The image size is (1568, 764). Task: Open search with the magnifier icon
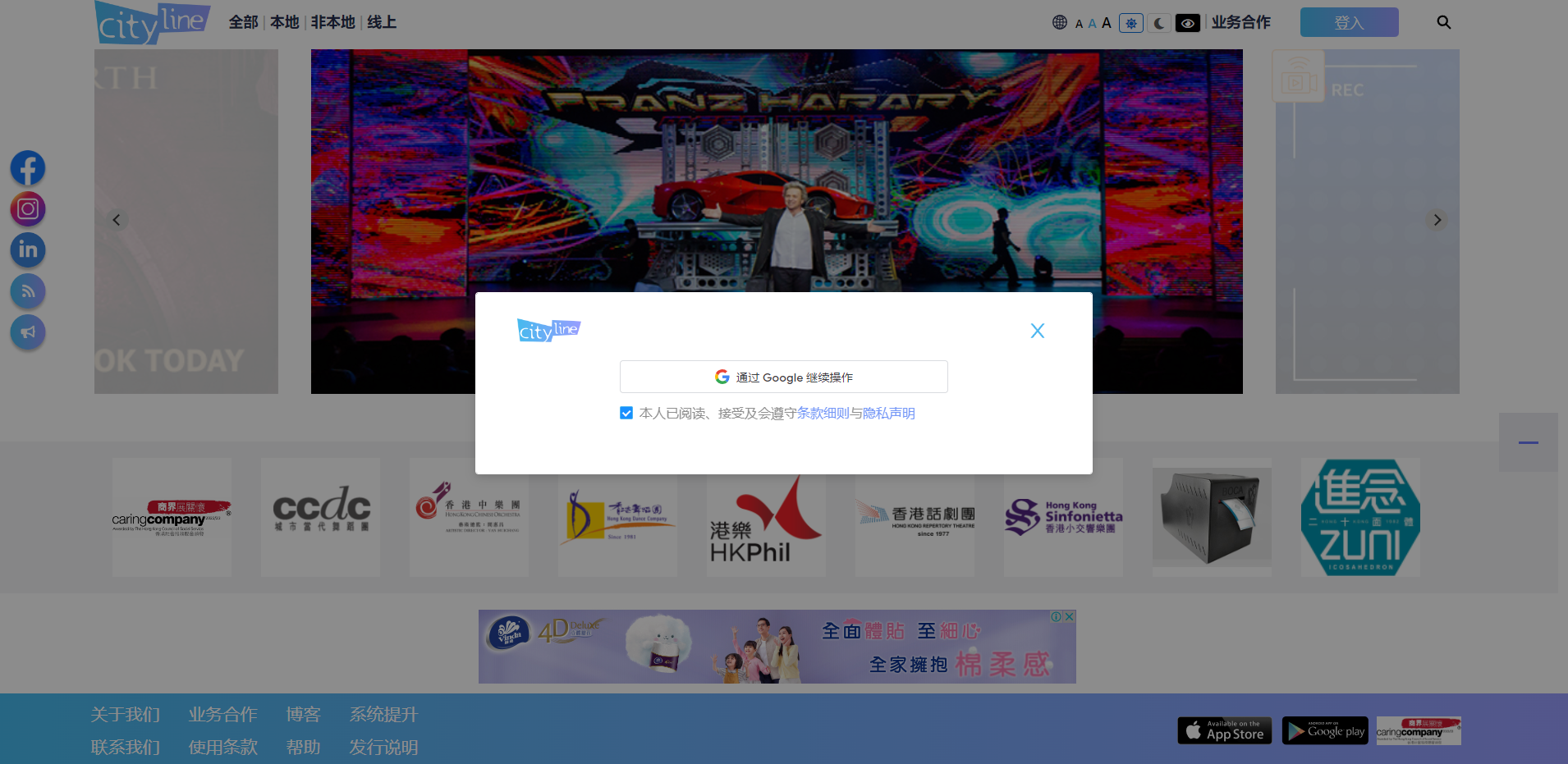1443,23
